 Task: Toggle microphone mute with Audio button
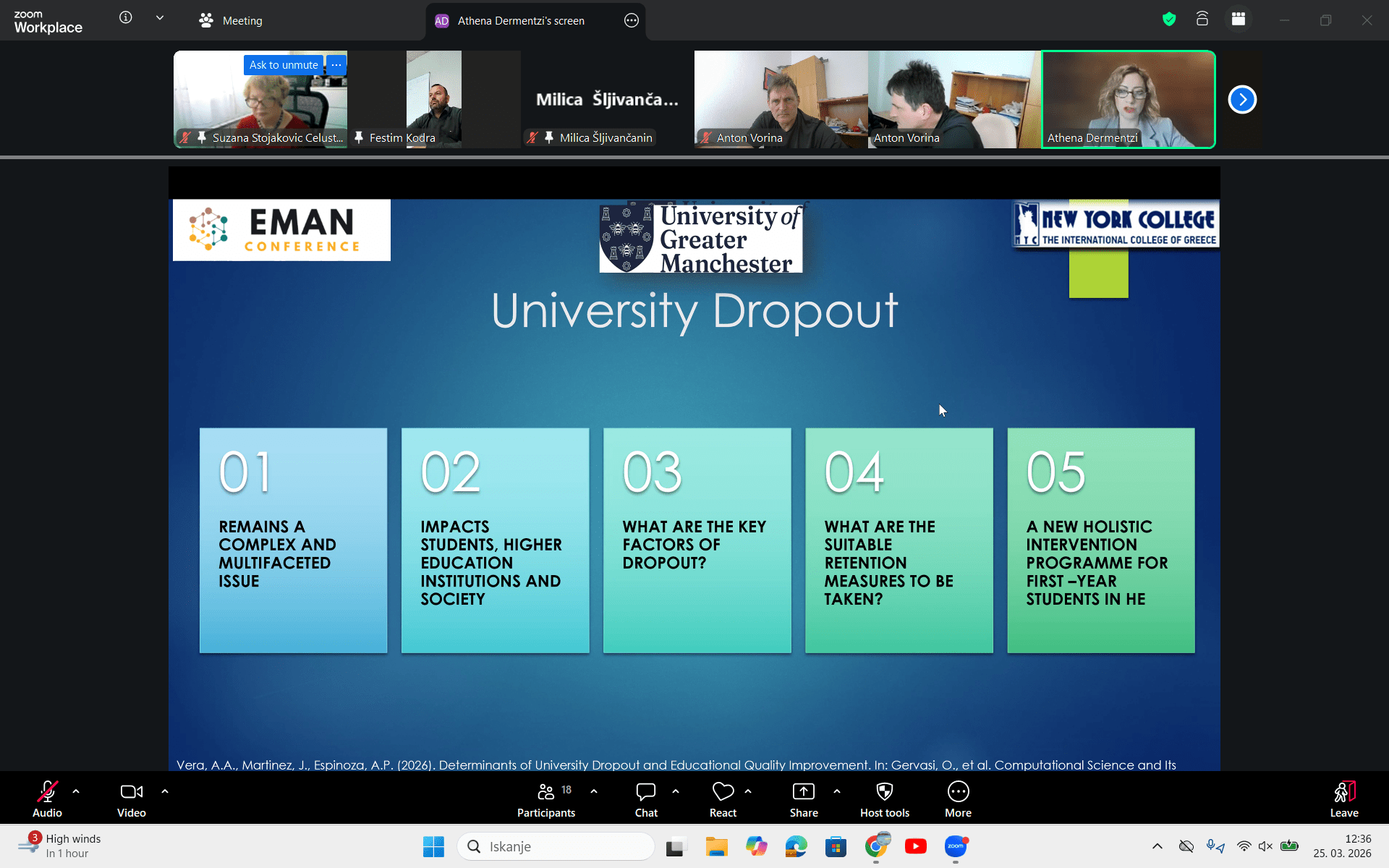tap(47, 792)
